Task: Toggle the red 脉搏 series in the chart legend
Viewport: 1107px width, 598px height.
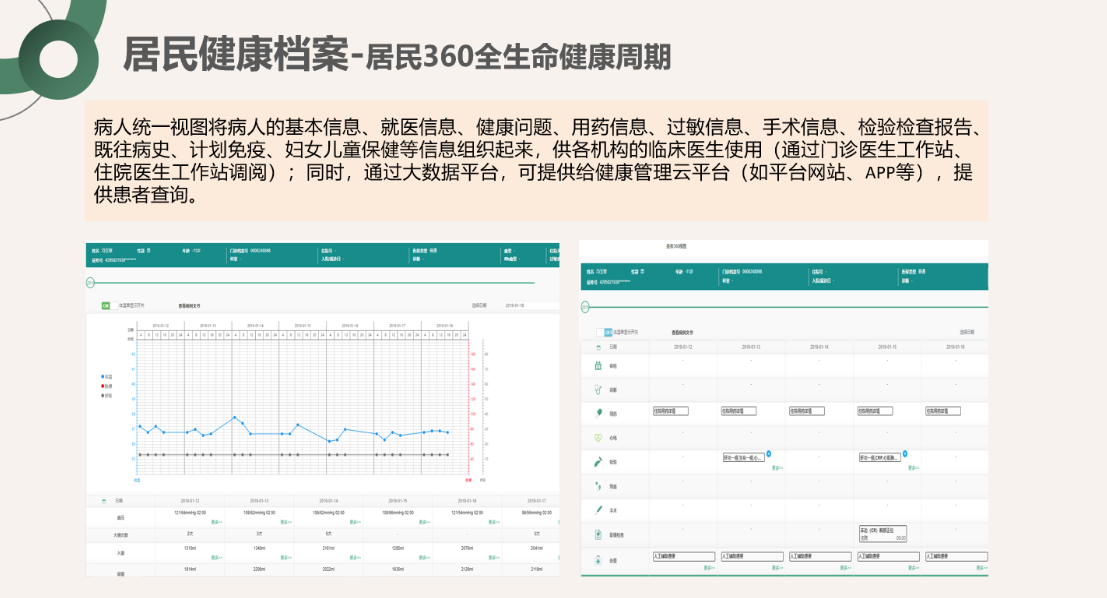Action: click(x=107, y=386)
